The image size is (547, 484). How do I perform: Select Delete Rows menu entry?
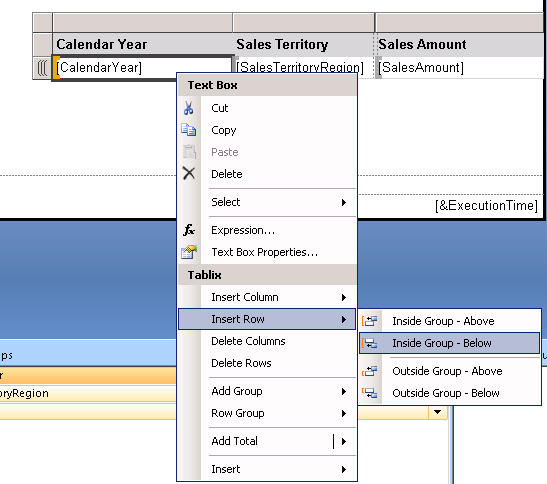[267, 363]
